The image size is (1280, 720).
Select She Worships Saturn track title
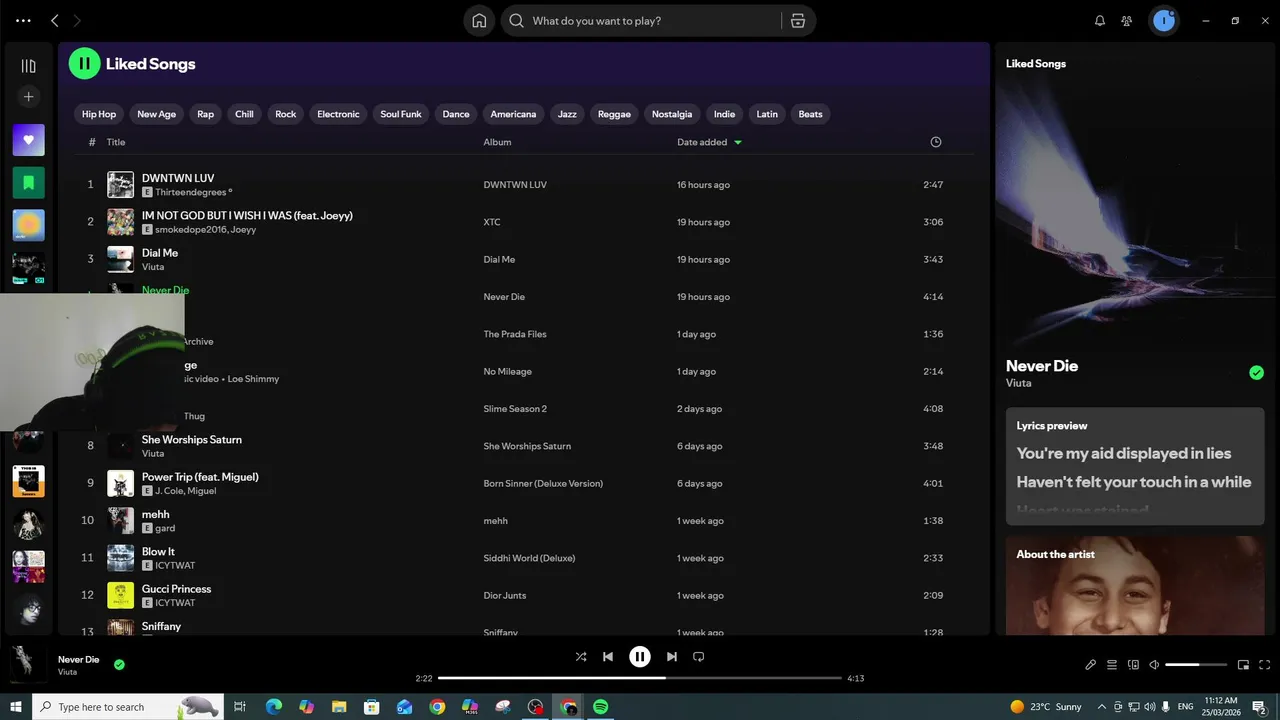tap(192, 440)
